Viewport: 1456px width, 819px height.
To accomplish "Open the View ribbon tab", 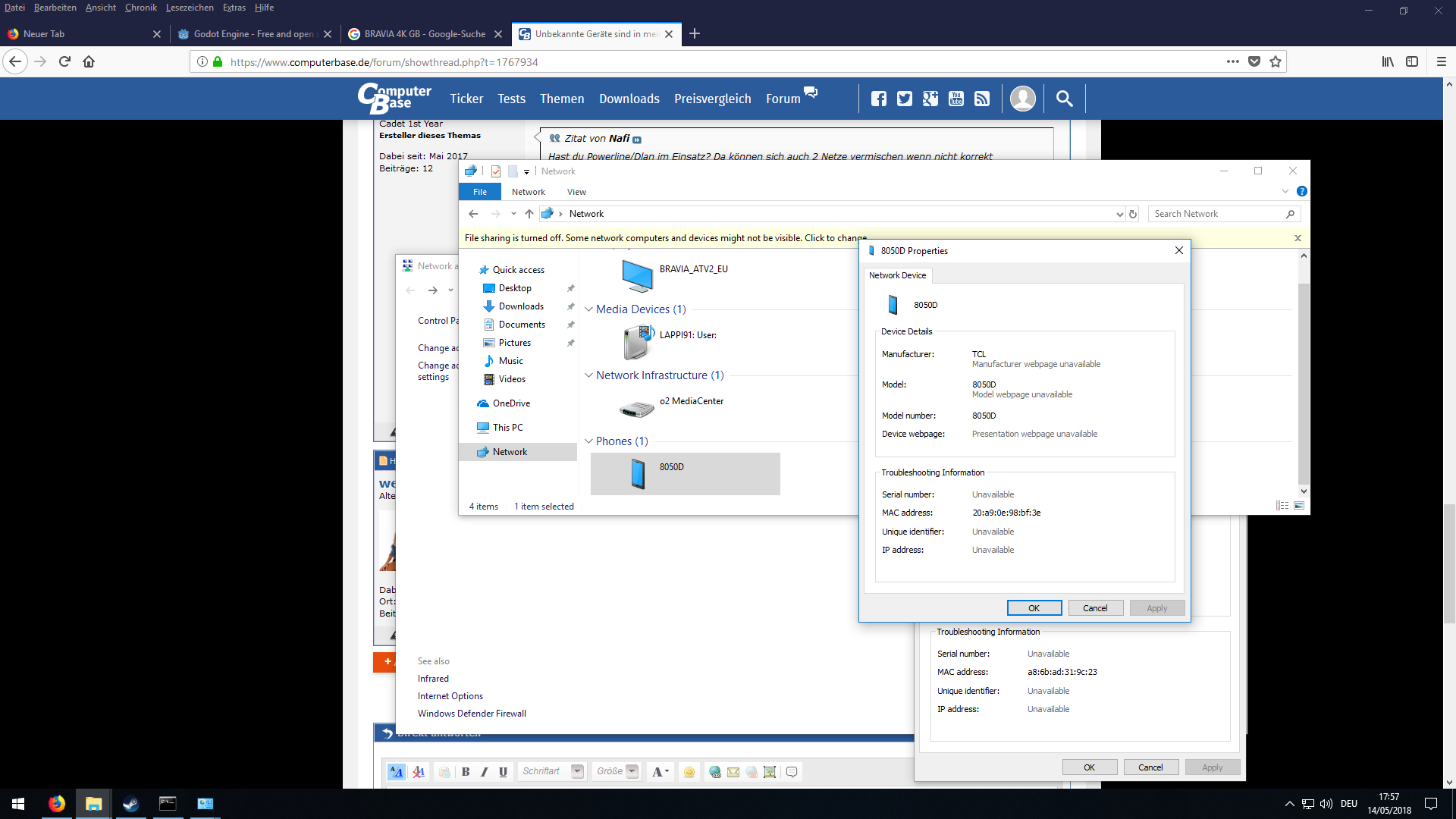I will tap(576, 192).
